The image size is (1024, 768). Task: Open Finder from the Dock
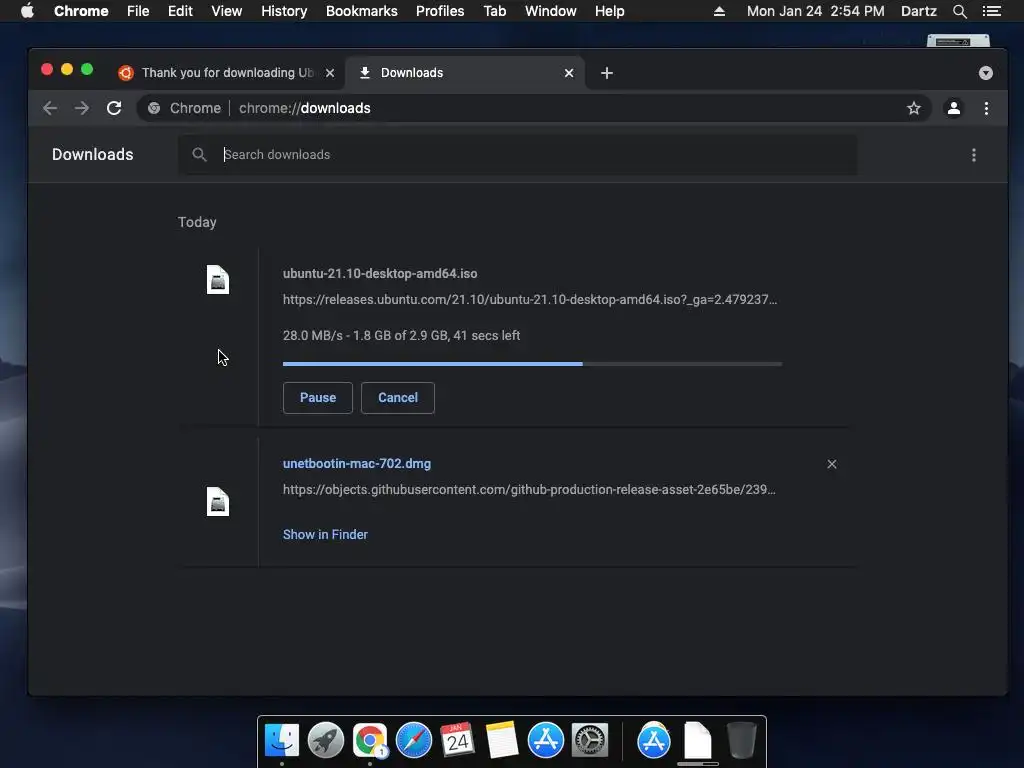pyautogui.click(x=282, y=740)
